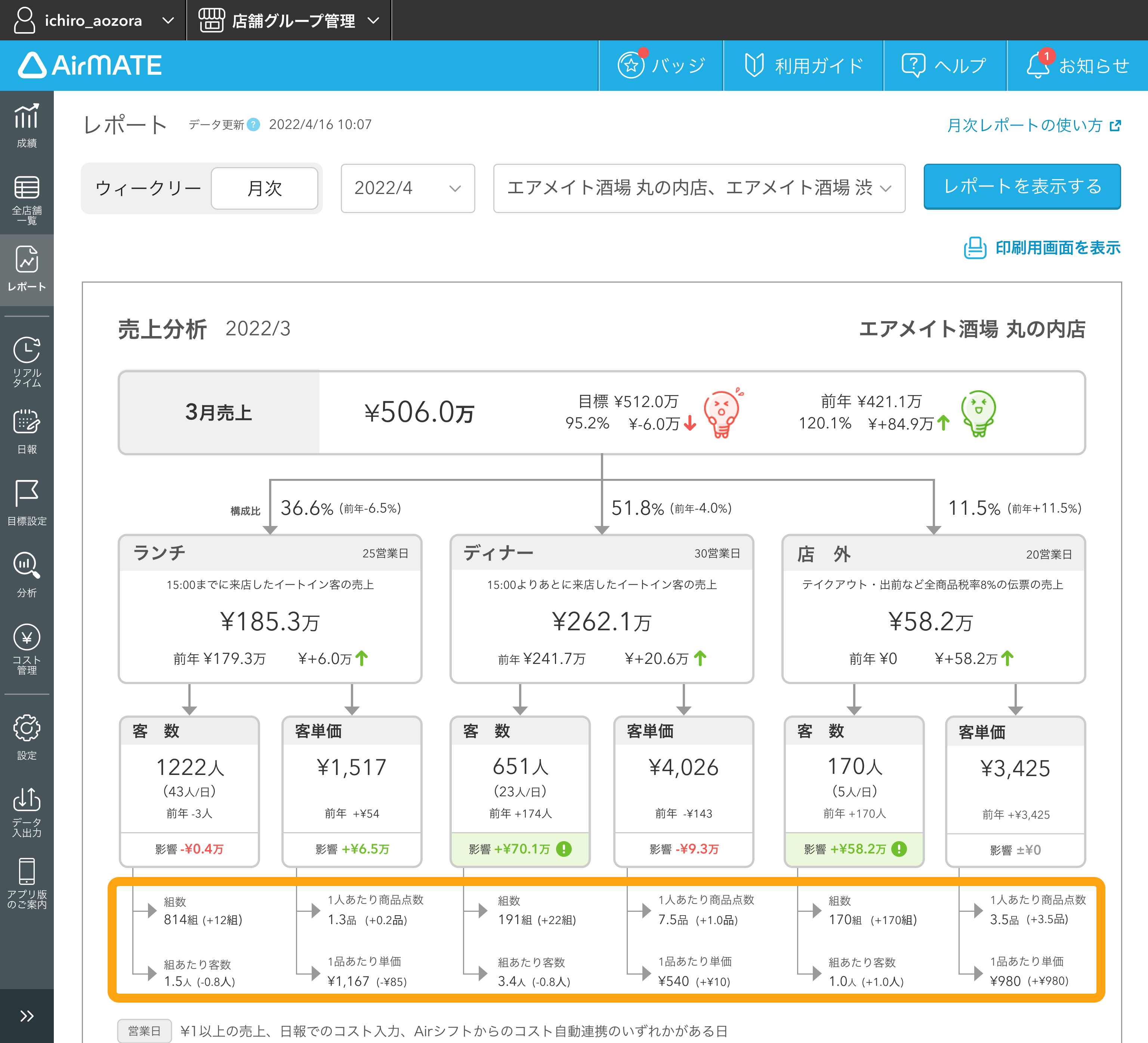Open the リアルタイム view

26,362
